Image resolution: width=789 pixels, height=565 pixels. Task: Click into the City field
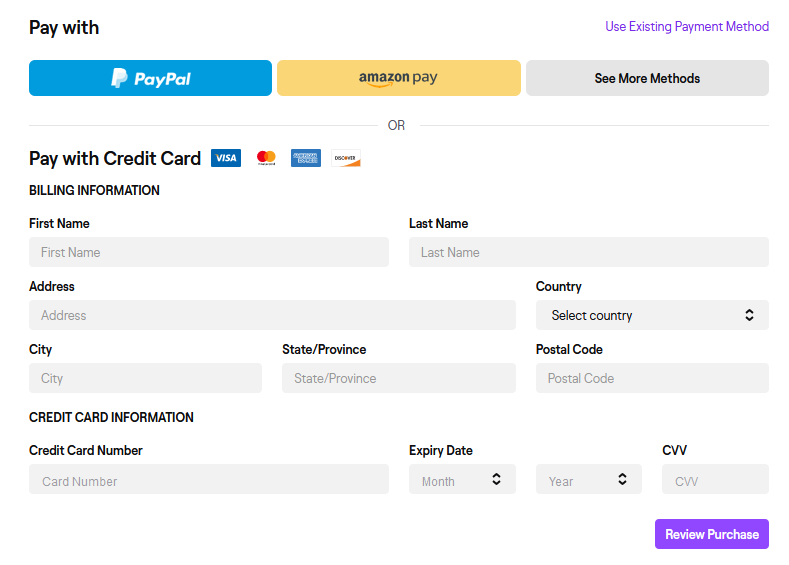[145, 378]
